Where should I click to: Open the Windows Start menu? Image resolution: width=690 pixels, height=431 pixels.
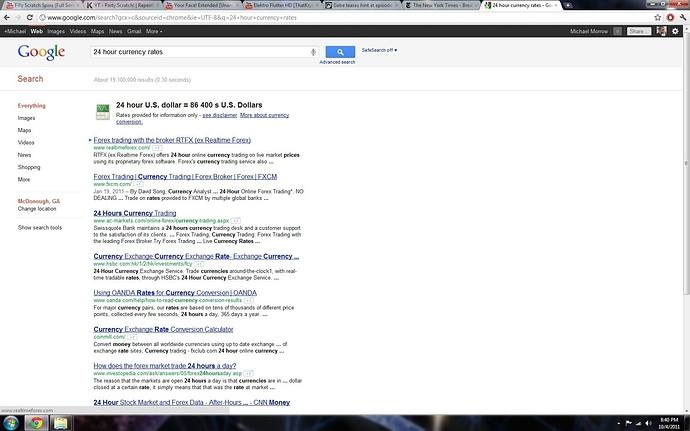coord(9,423)
